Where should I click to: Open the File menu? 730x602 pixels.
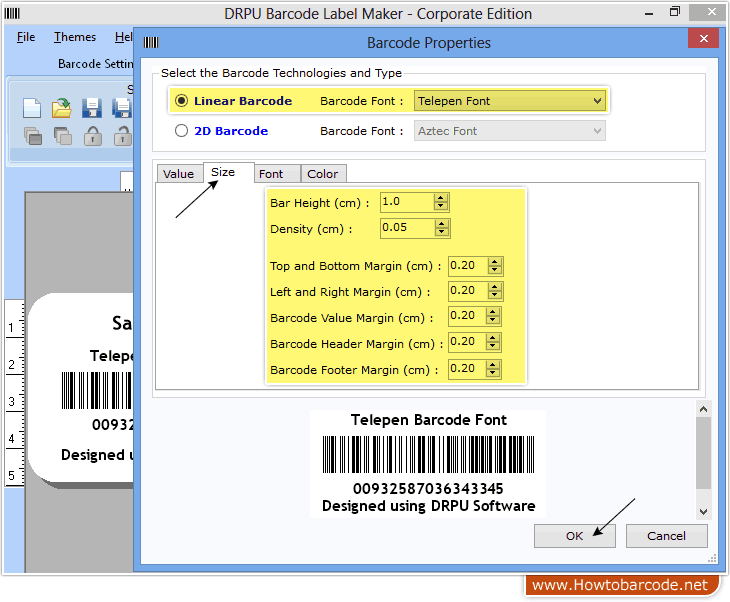[26, 37]
